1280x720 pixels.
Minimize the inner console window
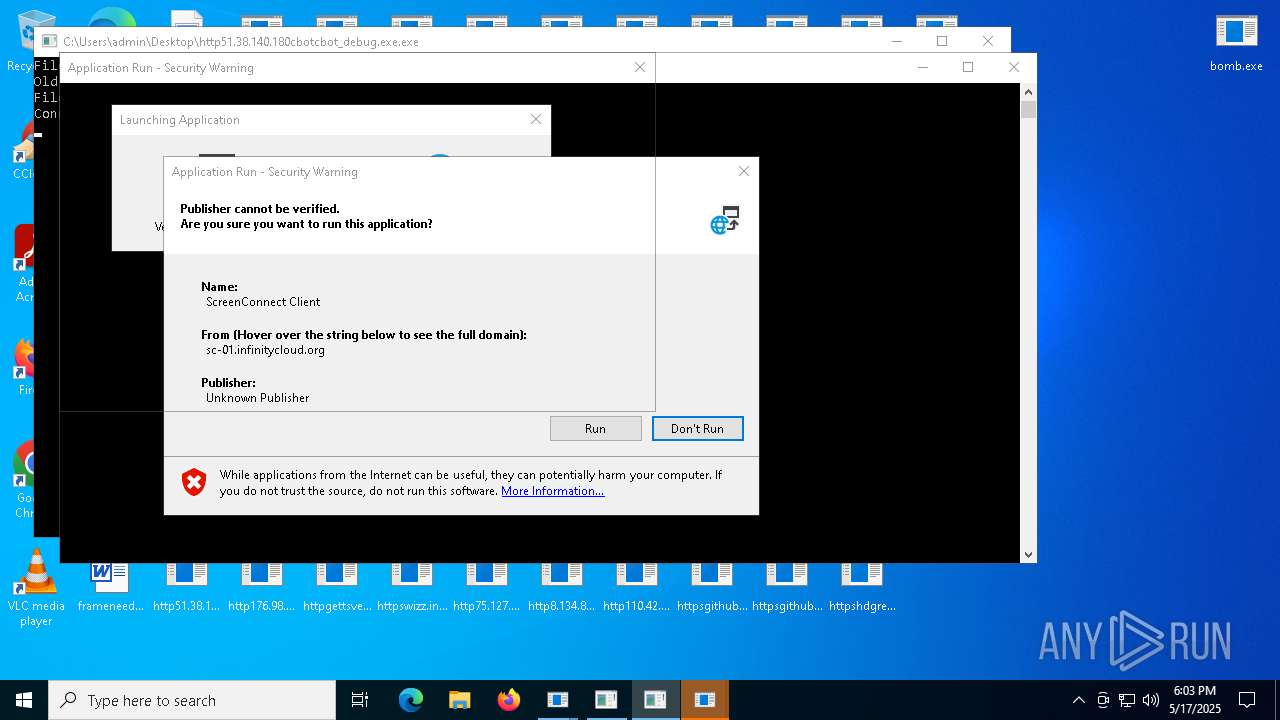[922, 67]
